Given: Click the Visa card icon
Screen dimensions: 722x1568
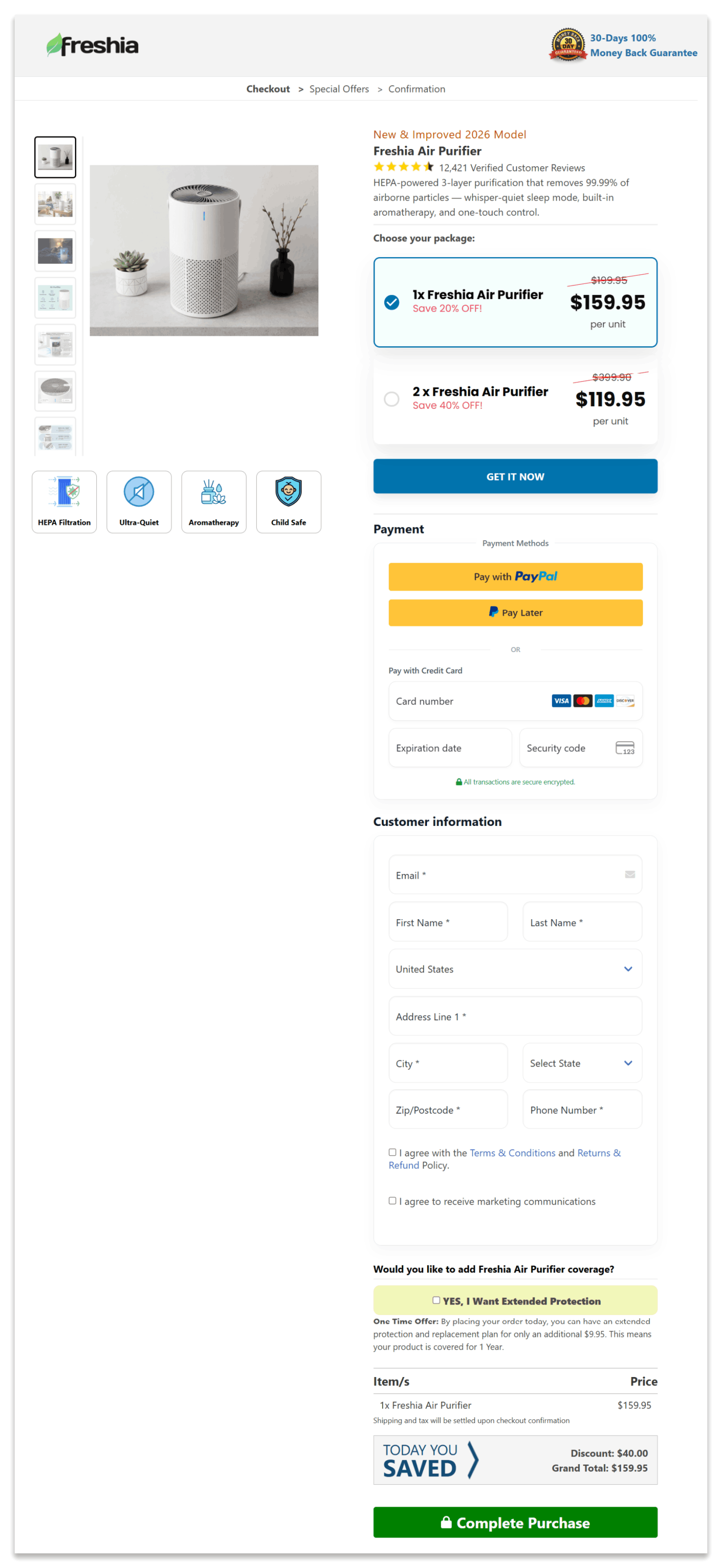Looking at the screenshot, I should [561, 701].
